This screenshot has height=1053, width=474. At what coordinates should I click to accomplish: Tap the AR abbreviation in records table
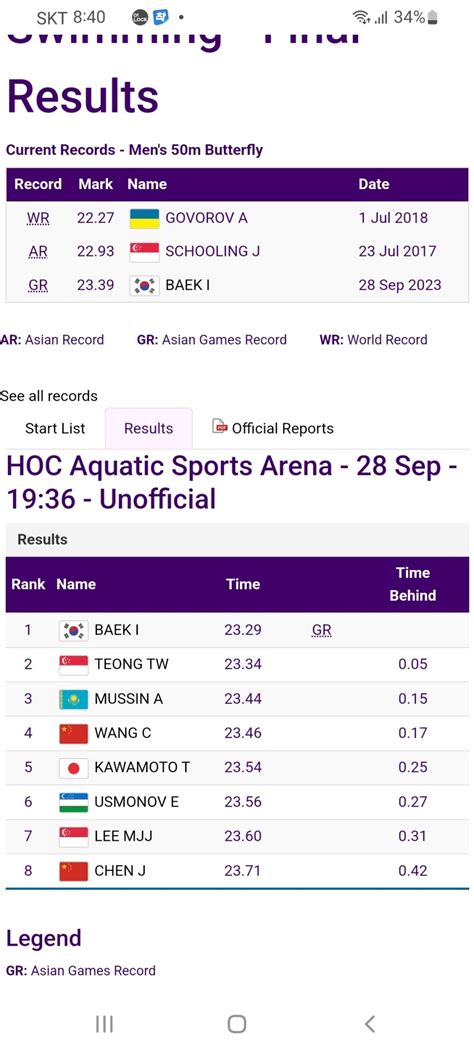(x=38, y=252)
